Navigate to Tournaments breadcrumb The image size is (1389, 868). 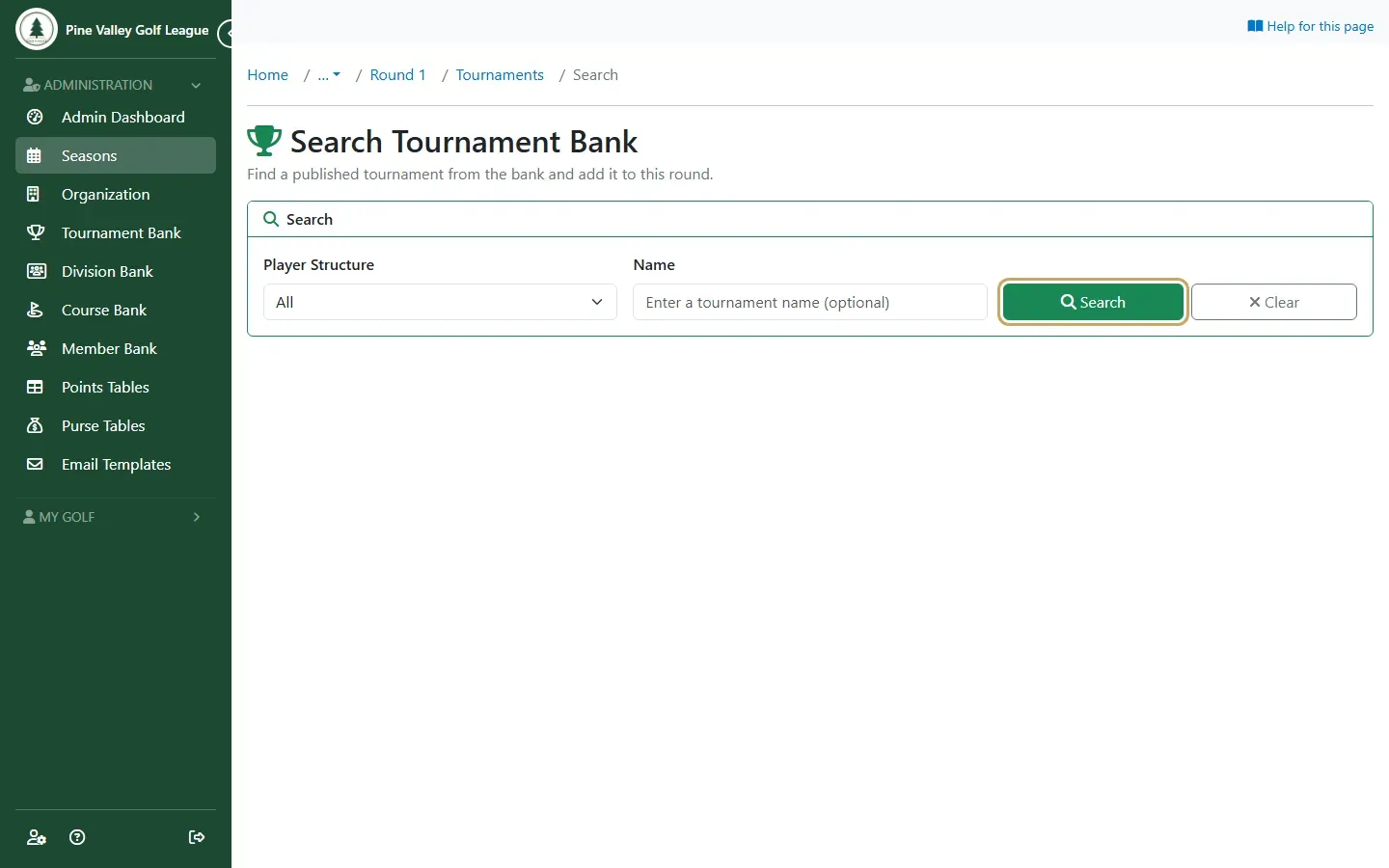coord(500,75)
